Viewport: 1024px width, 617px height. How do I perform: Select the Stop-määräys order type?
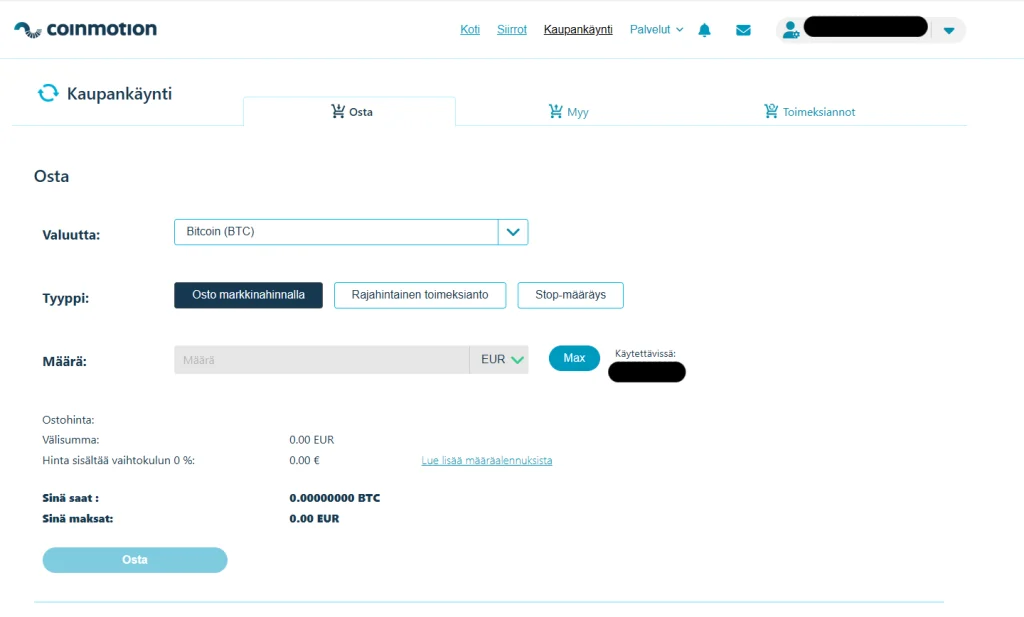pyautogui.click(x=570, y=295)
